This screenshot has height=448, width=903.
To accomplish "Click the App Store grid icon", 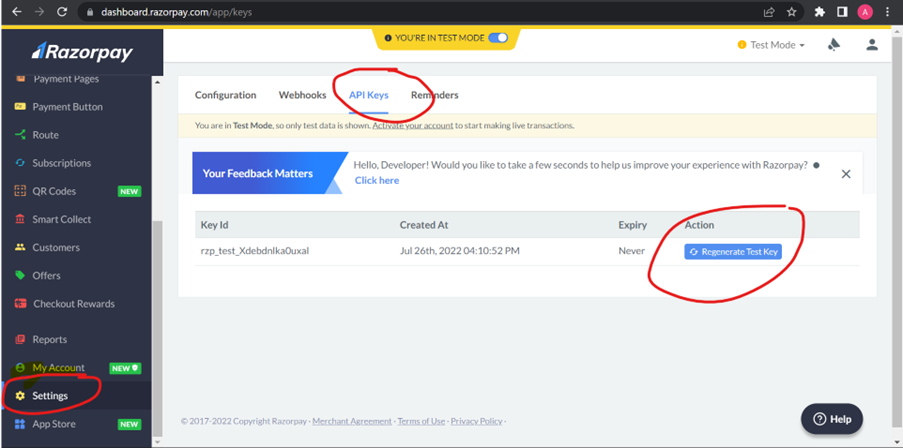I will click(20, 424).
